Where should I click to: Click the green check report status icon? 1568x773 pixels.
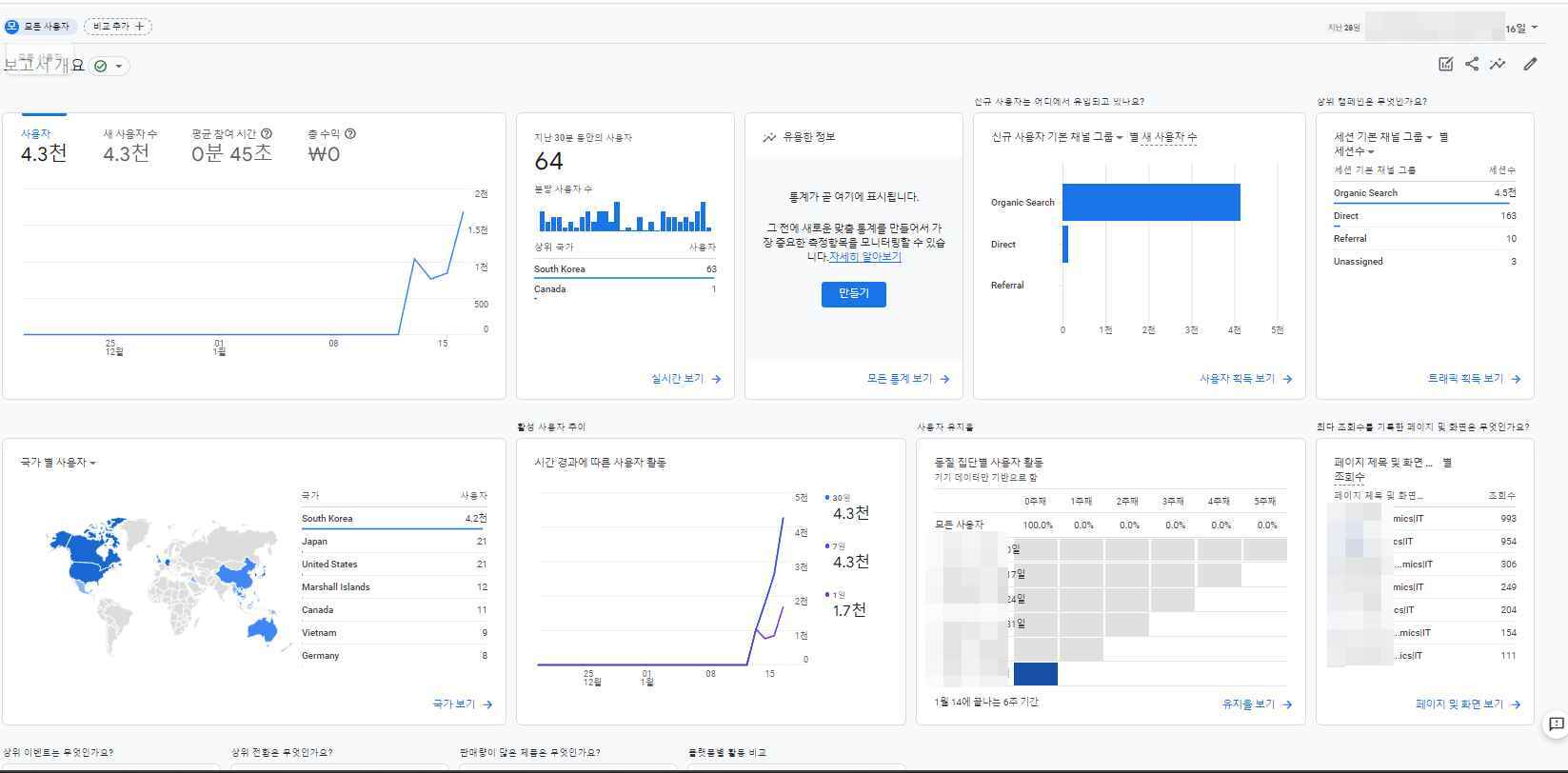point(101,66)
